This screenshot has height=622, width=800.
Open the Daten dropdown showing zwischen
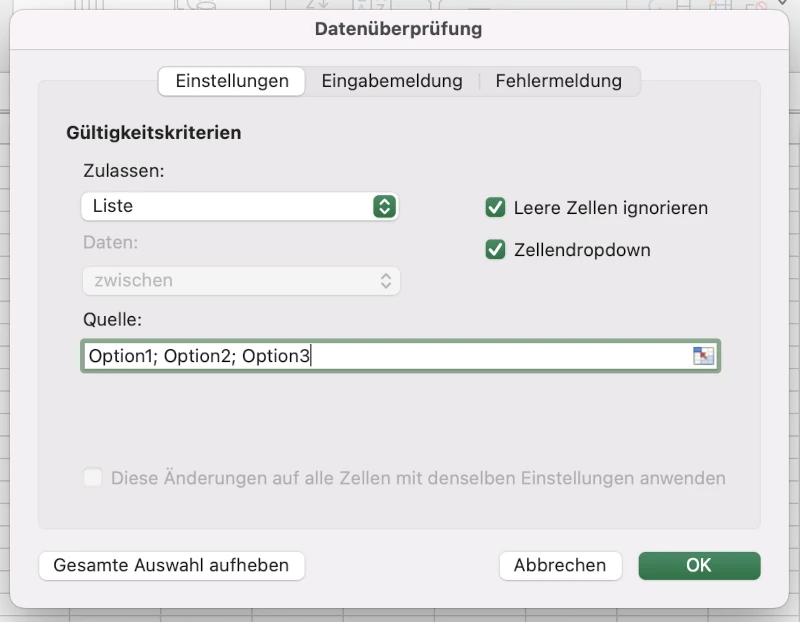pos(240,281)
